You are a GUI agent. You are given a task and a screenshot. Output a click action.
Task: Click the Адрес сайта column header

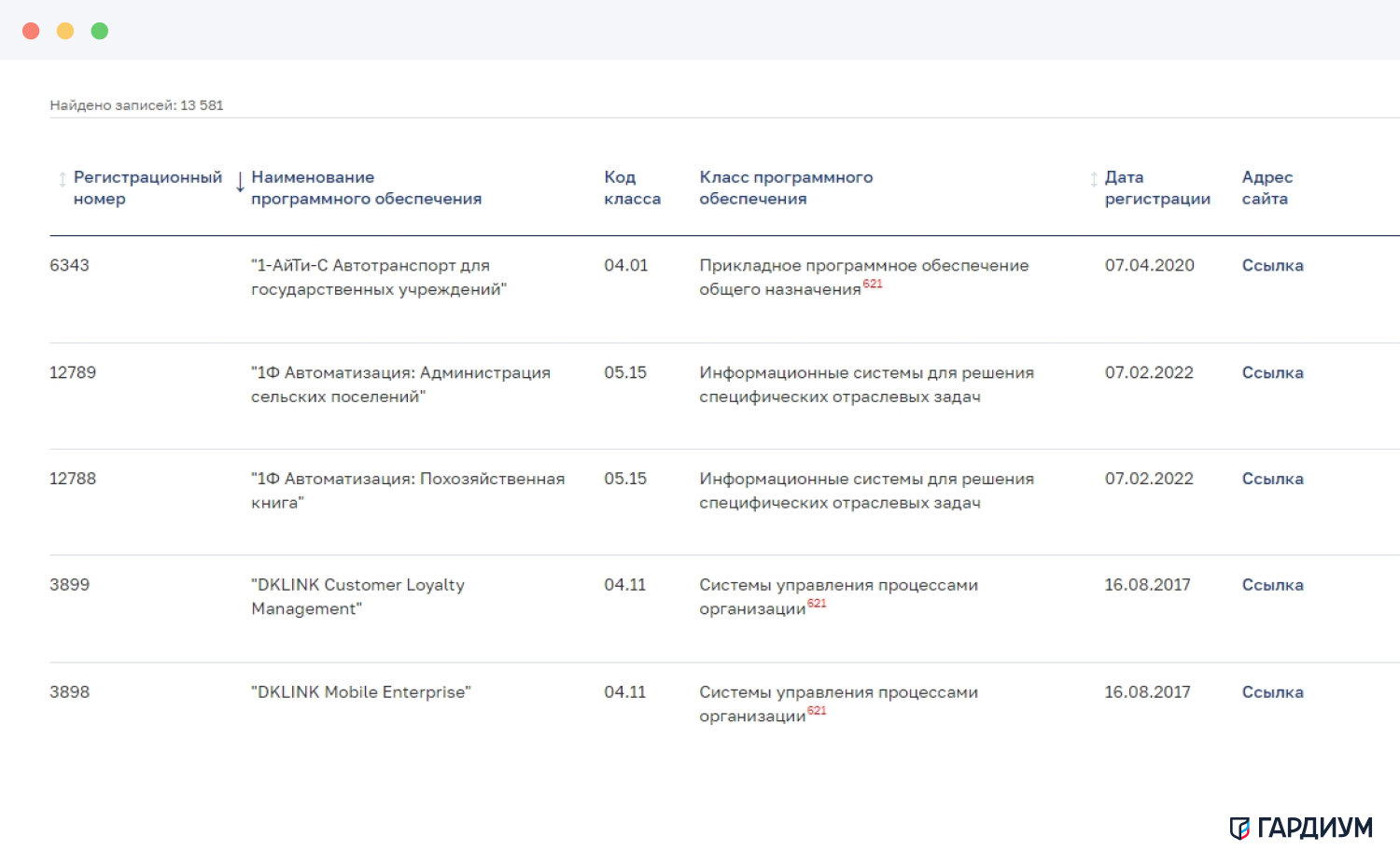(x=1267, y=188)
